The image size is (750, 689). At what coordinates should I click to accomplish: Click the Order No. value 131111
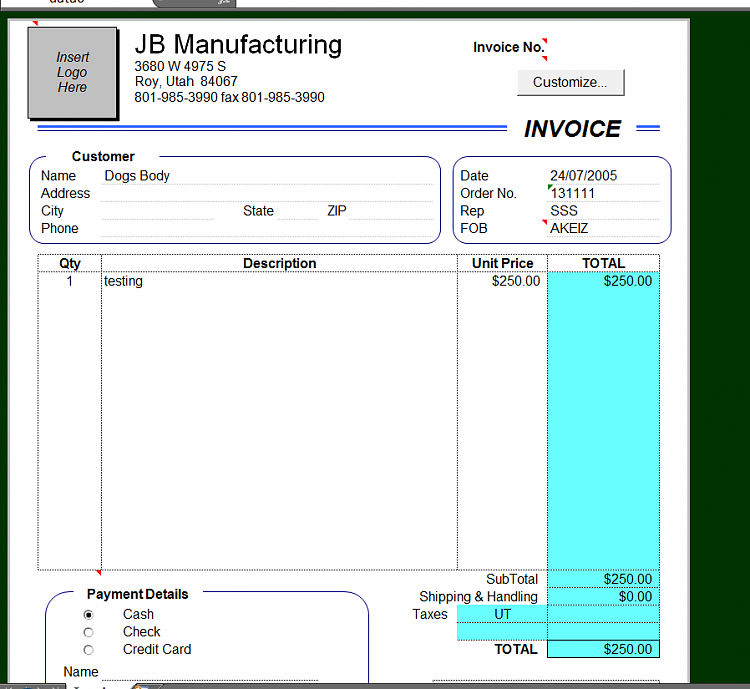(x=573, y=193)
